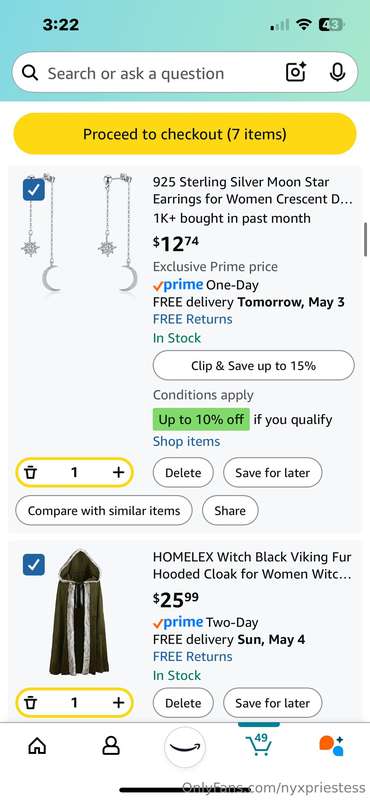Increase earrings quantity with plus button
Viewport: 370px width, 800px height.
(118, 472)
